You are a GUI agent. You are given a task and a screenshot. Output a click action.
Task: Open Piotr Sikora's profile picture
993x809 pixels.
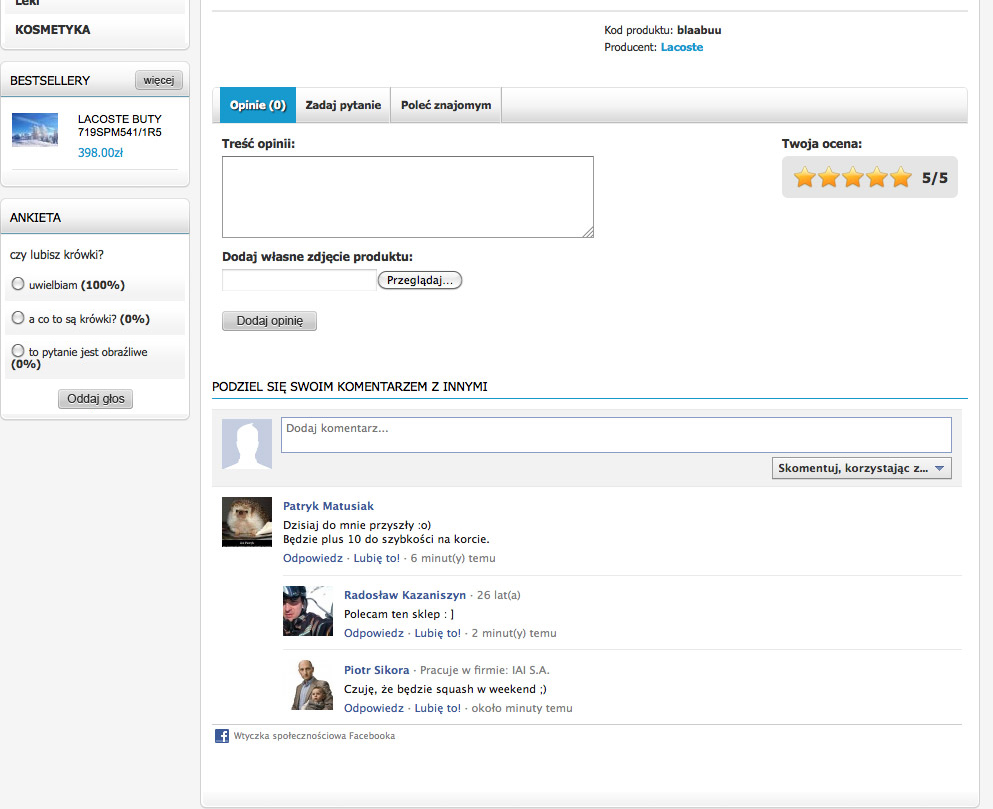307,686
